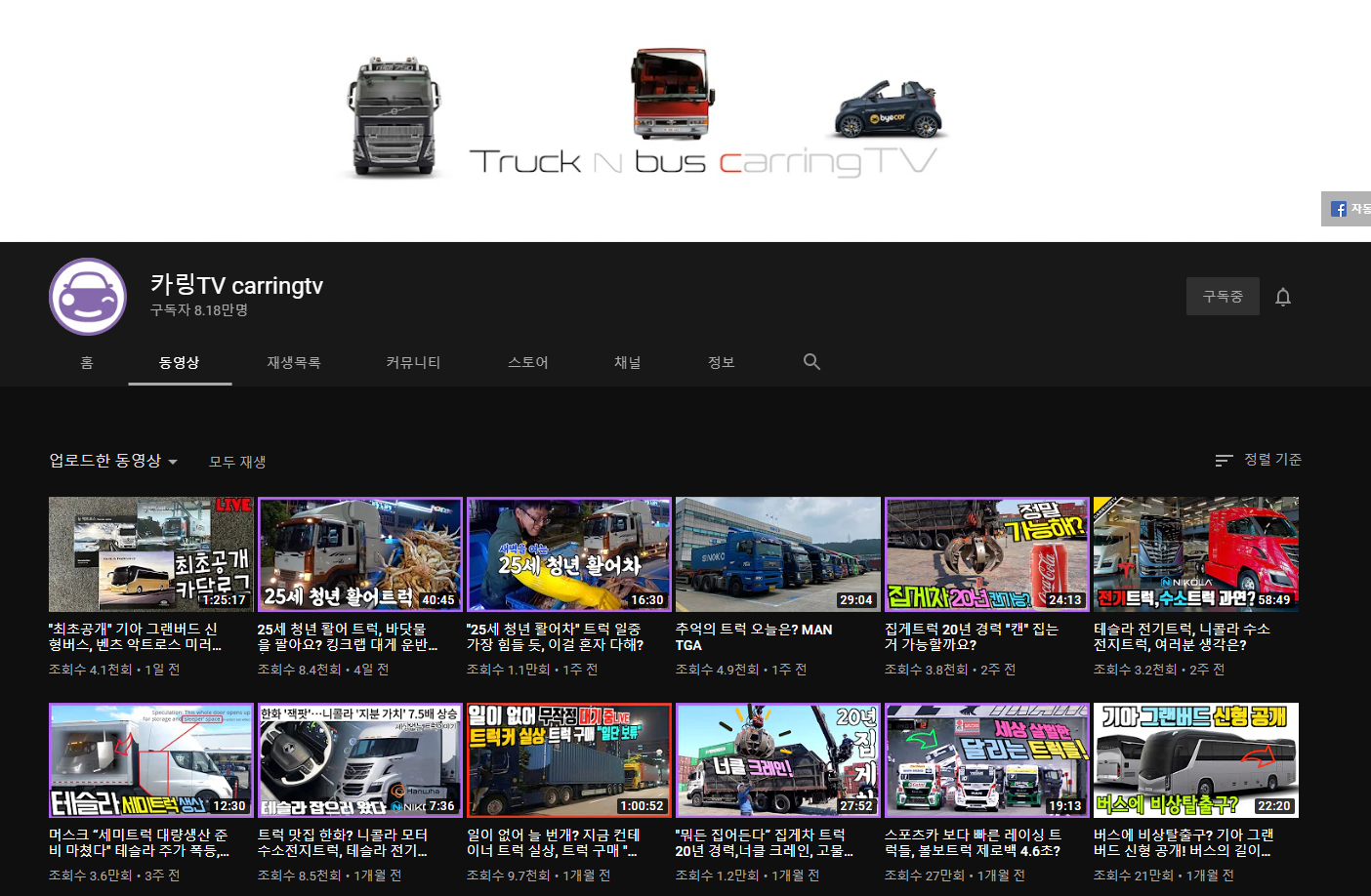Image resolution: width=1371 pixels, height=896 pixels.
Task: Open the 22:20 그랜버드 신형 thumbnail
Action: [x=1196, y=760]
